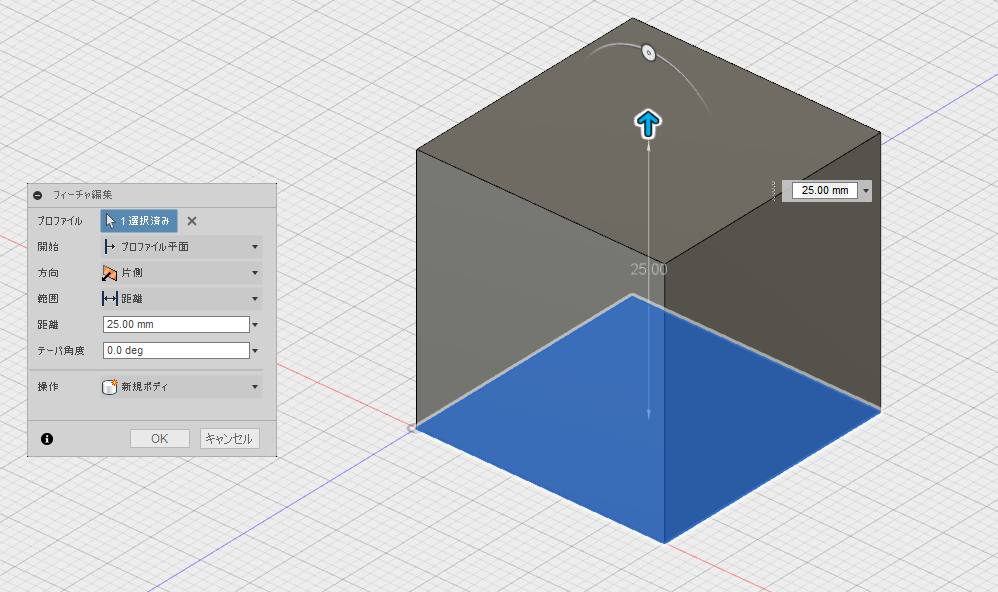Click the プロファイル平面 start icon

(109, 246)
